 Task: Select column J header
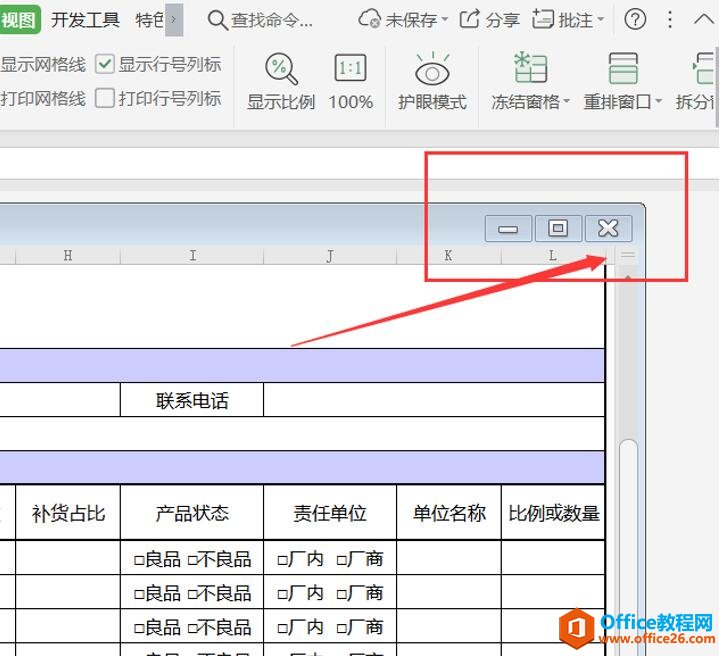point(330,255)
